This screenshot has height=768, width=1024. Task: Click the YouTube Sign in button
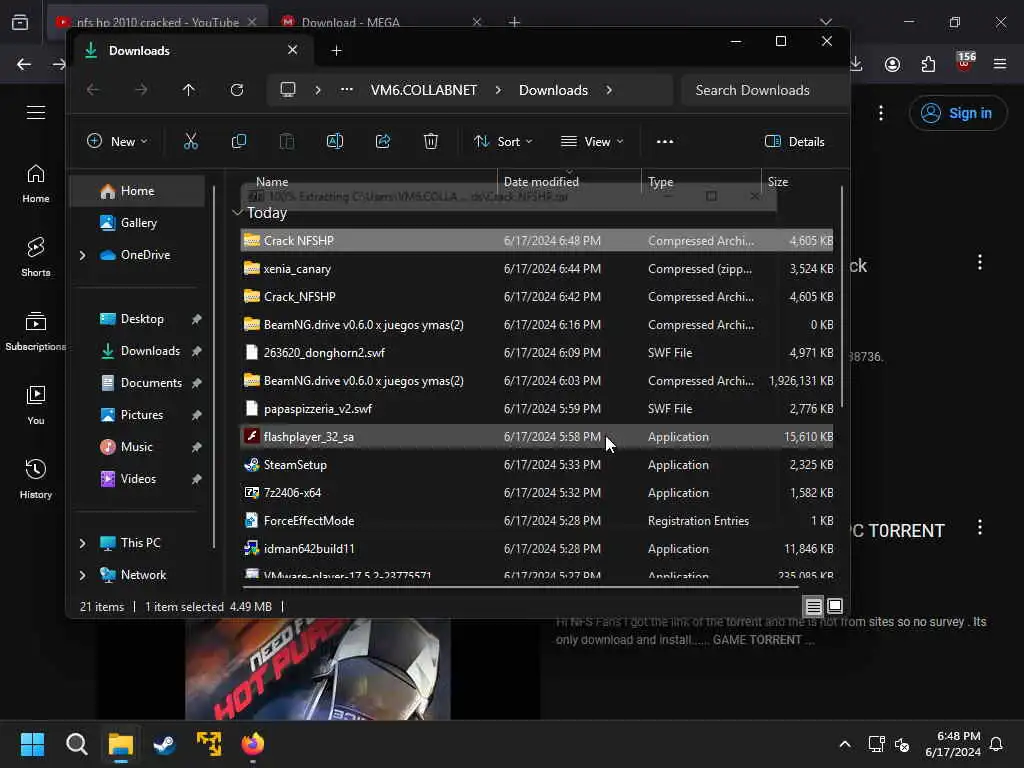pos(957,113)
